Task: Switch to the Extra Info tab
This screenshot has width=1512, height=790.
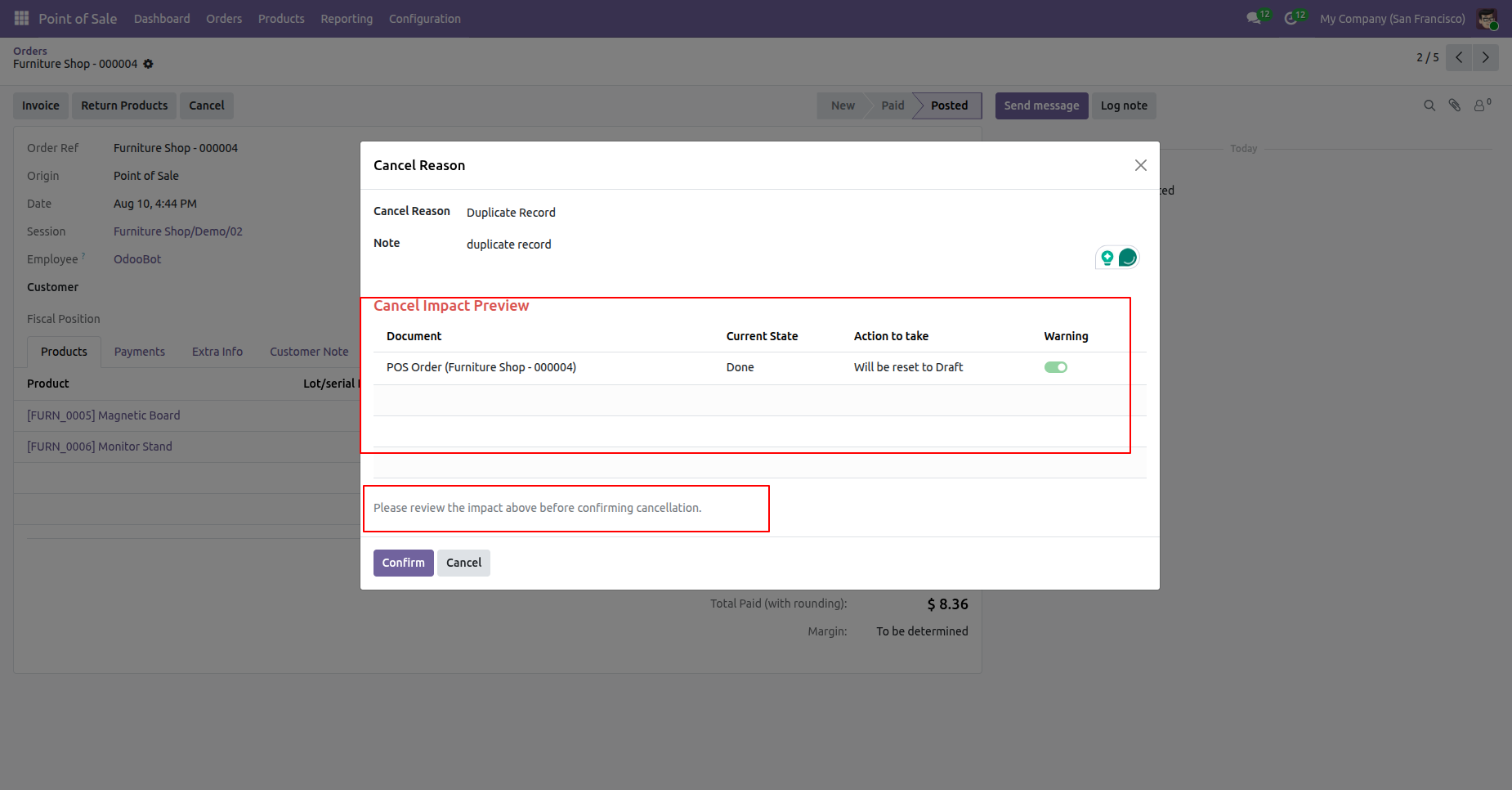Action: [217, 352]
